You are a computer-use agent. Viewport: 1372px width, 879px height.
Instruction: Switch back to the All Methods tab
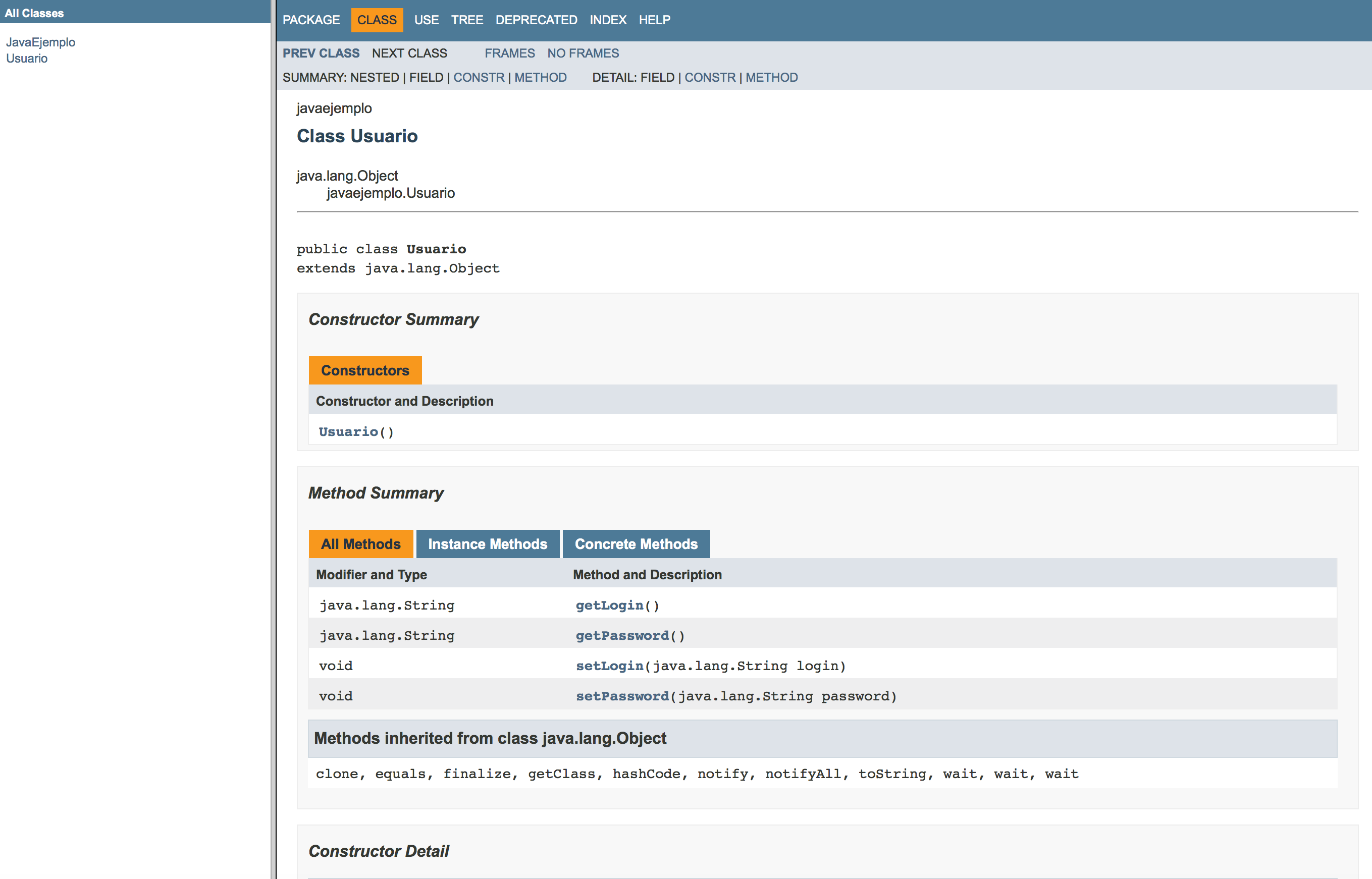(x=361, y=543)
